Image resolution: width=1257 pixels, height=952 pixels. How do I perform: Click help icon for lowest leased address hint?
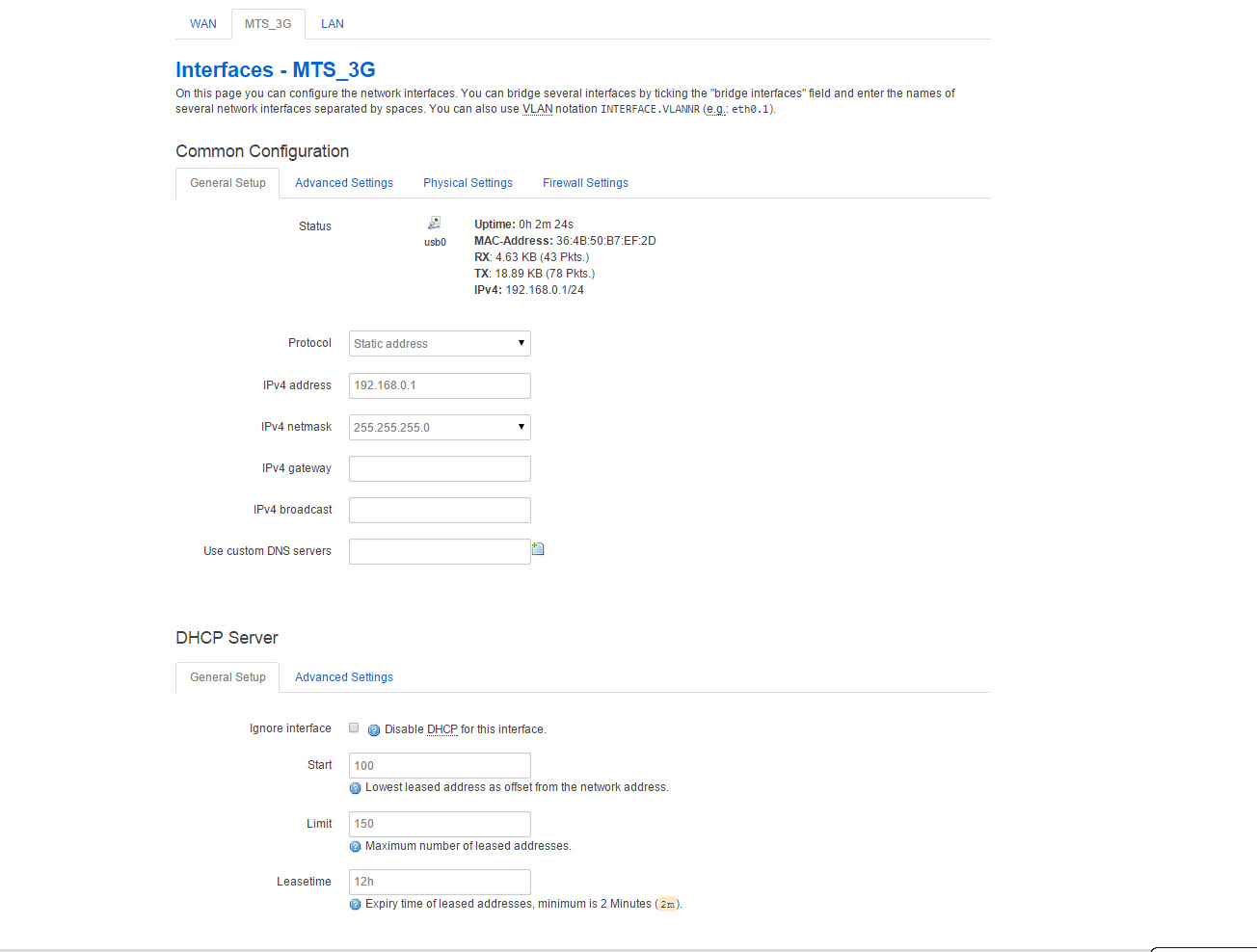pos(355,788)
